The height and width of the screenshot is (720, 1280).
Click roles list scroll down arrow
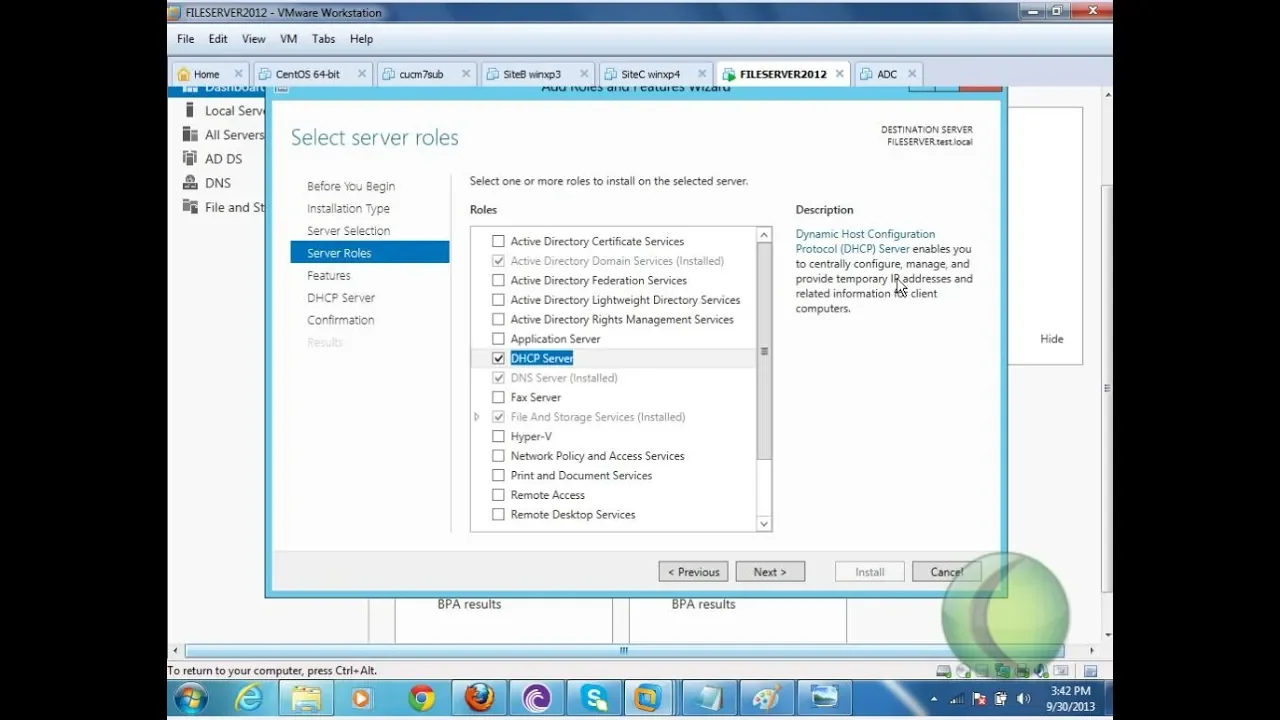pyautogui.click(x=764, y=523)
